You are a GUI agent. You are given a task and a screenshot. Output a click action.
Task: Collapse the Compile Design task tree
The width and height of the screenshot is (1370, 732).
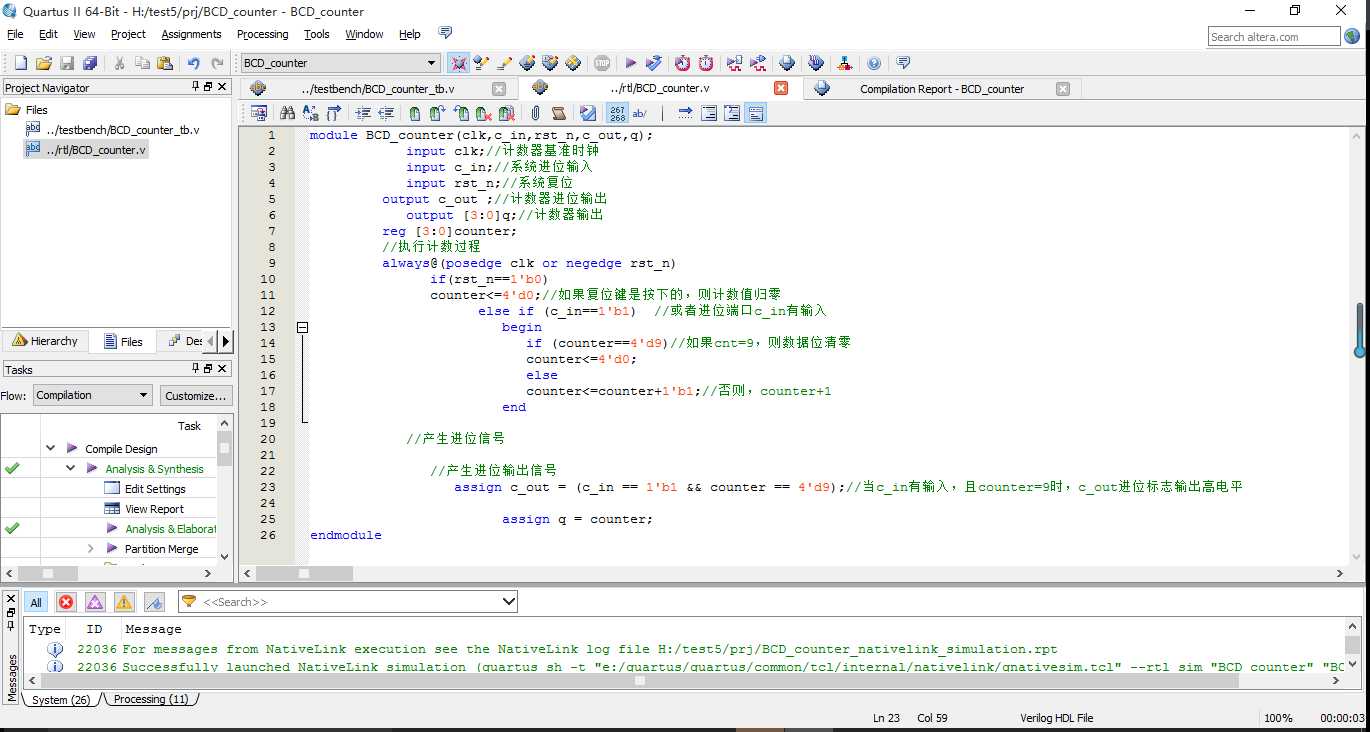(51, 449)
